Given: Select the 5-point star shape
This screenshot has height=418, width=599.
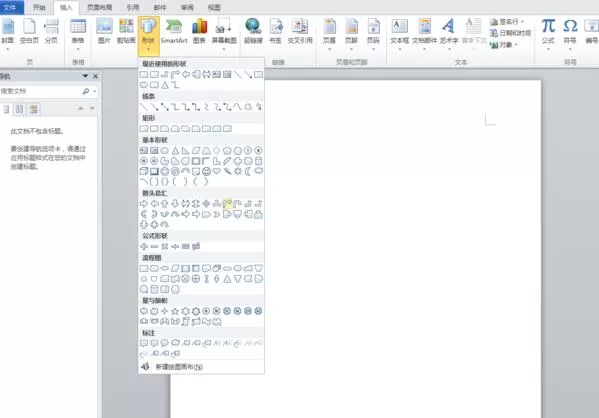Looking at the screenshot, I should 175,311.
